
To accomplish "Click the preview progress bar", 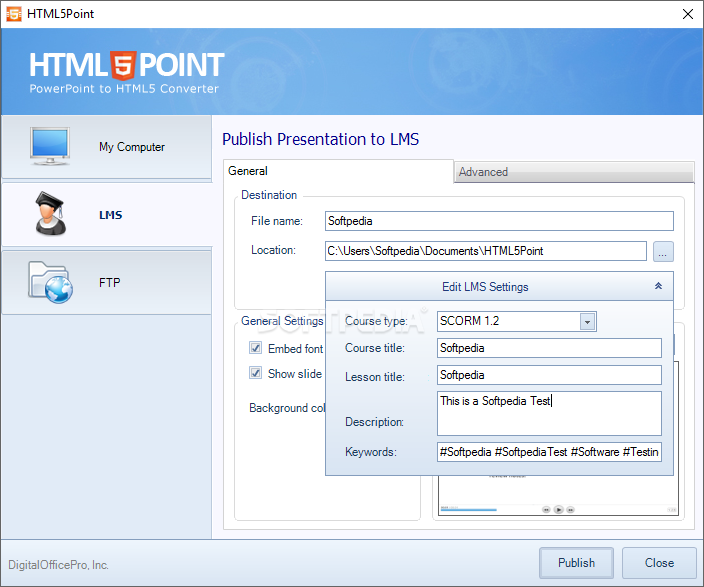I will pos(469,510).
